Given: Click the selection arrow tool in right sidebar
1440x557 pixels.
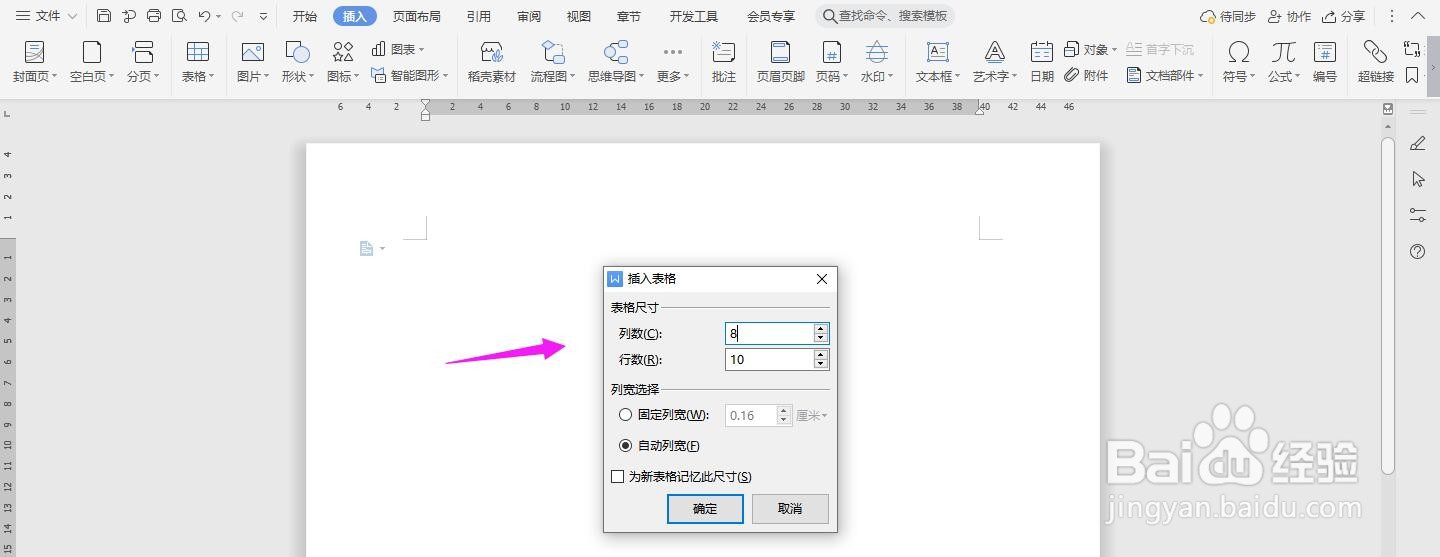Looking at the screenshot, I should click(1417, 179).
